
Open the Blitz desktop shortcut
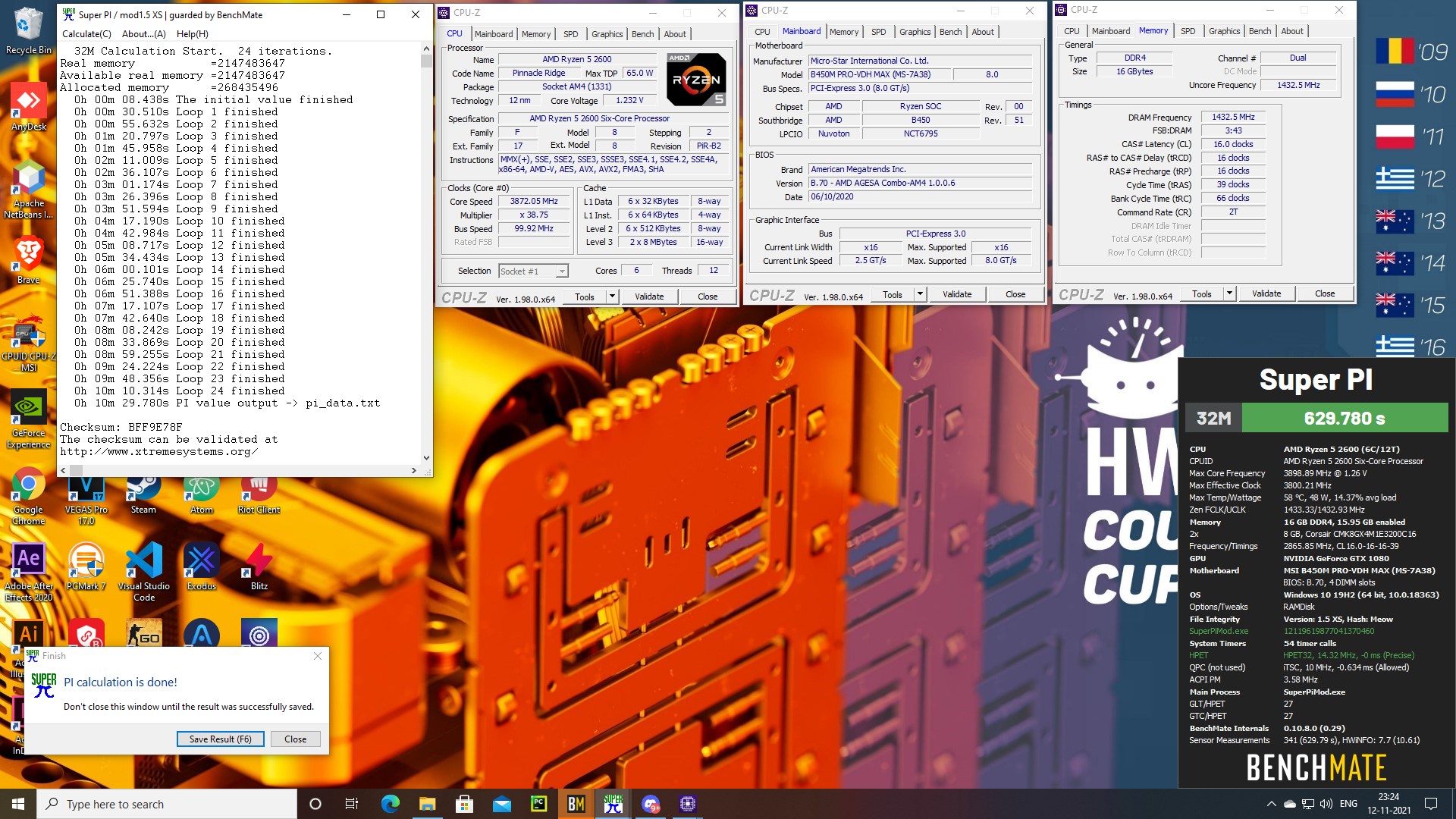[259, 567]
